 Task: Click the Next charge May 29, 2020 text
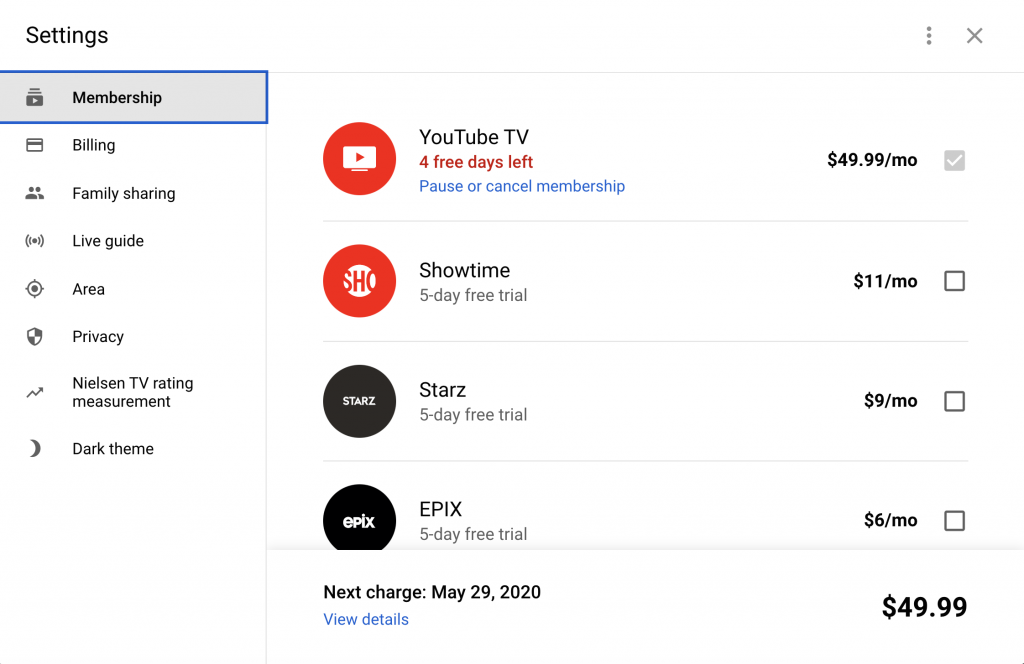point(432,592)
